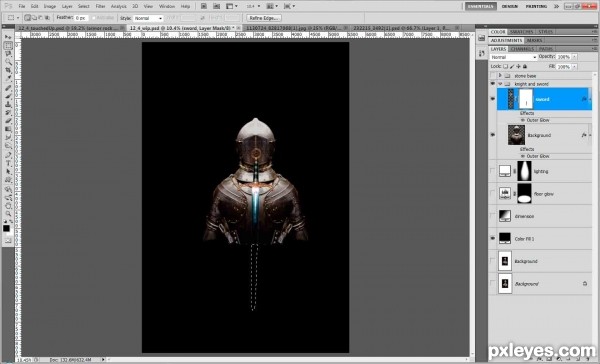This screenshot has width=600, height=364.
Task: Toggle Quick Mask mode at the toolbox bottom
Action: [x=8, y=240]
